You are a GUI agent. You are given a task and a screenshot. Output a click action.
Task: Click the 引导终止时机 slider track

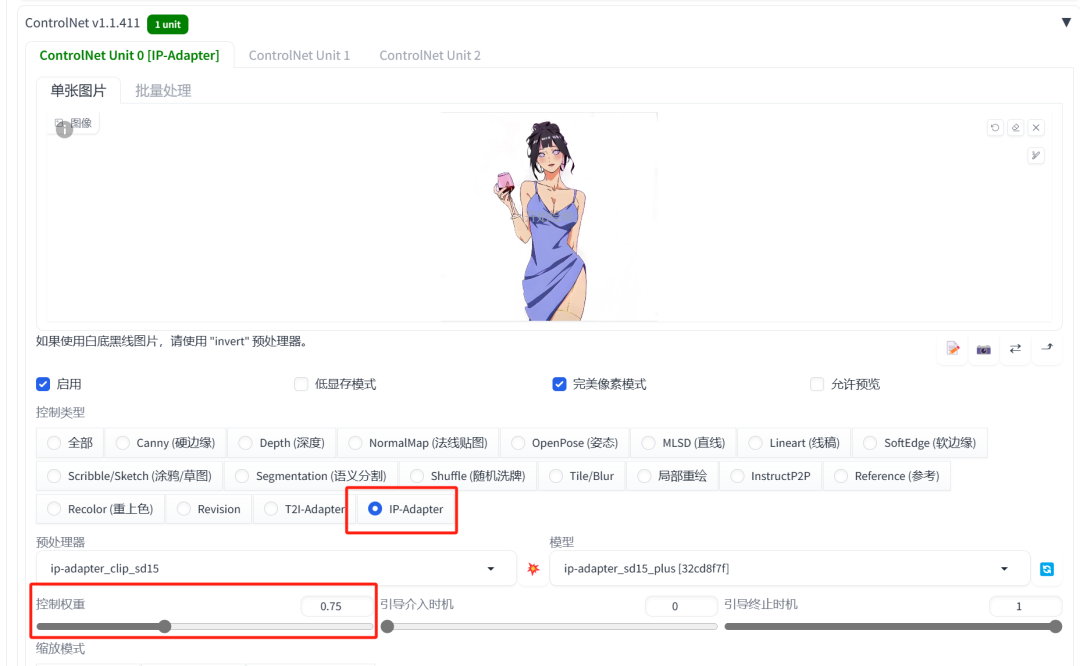click(893, 627)
